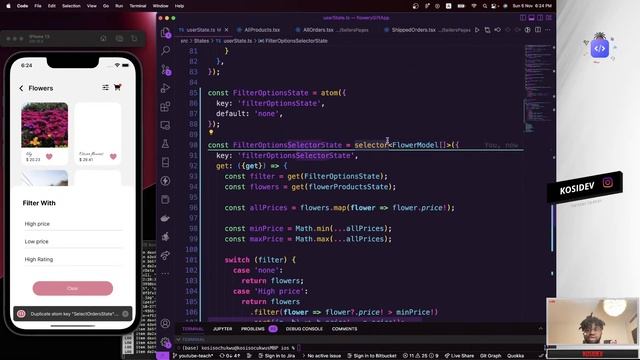Open the Selection menu in the menu bar

tap(71, 6)
